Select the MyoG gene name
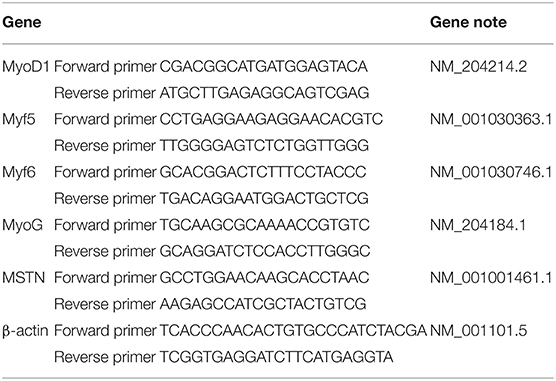Image resolution: width=556 pixels, height=381 pixels. coord(22,225)
